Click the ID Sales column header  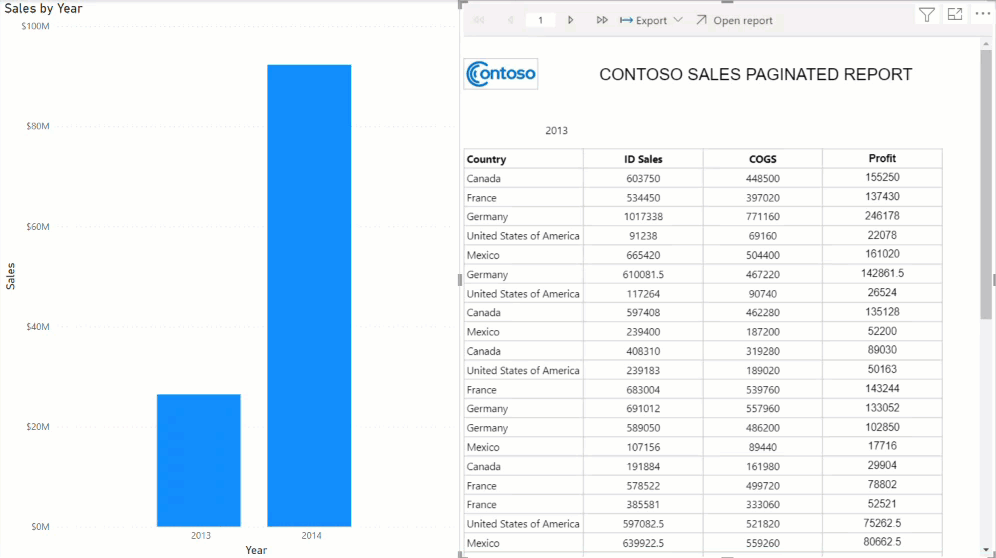pos(643,159)
